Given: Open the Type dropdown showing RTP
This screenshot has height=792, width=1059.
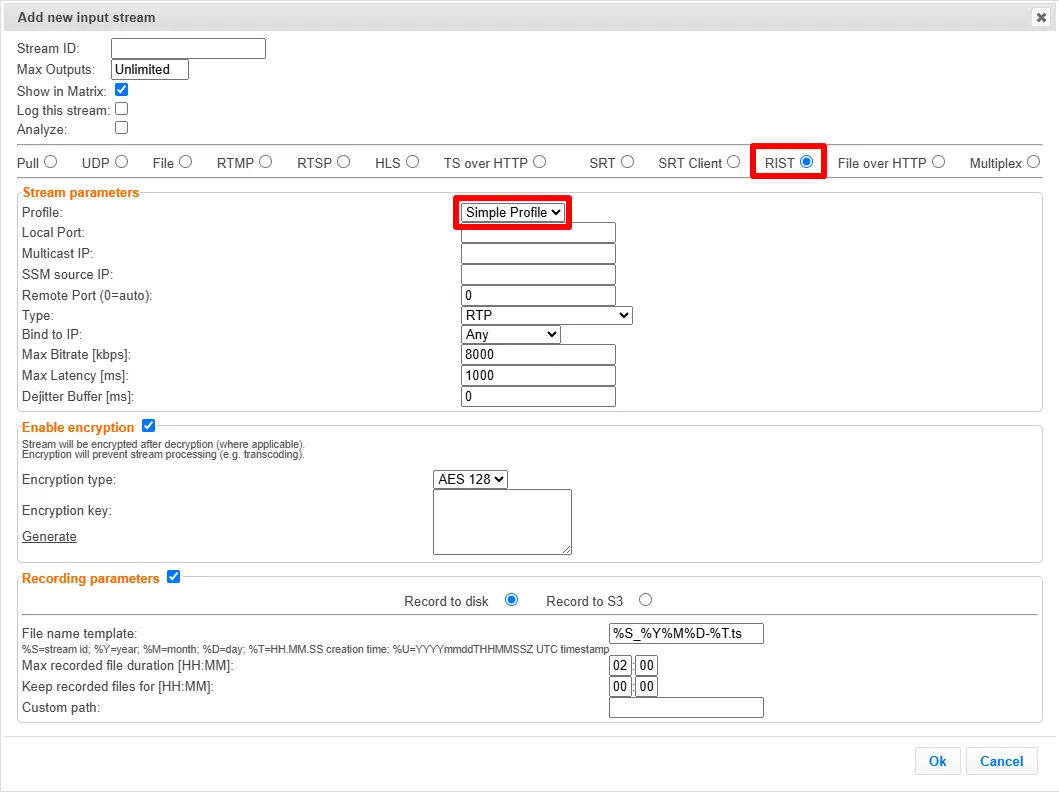Looking at the screenshot, I should pos(546,315).
